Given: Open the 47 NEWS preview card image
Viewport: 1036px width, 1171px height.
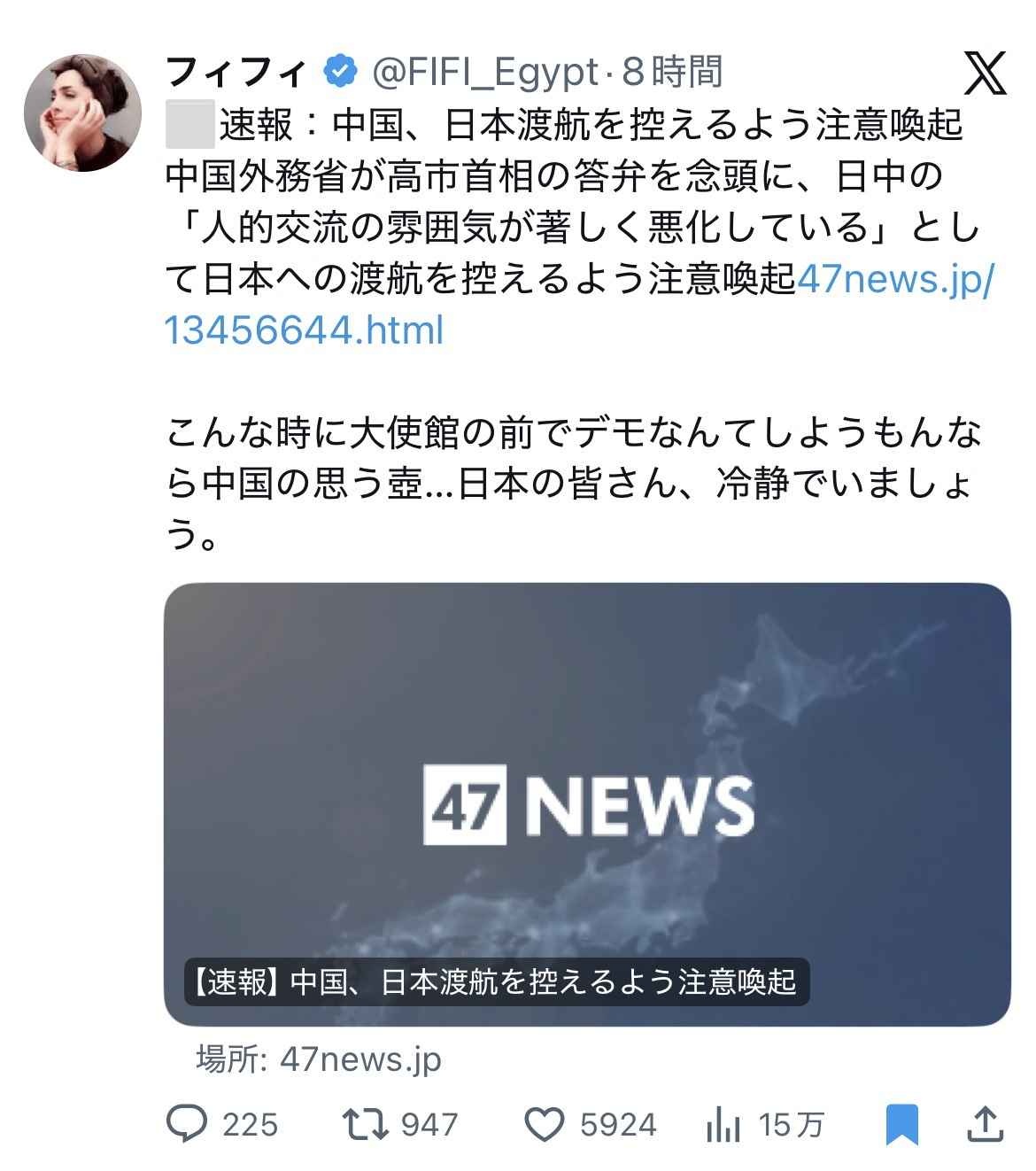Looking at the screenshot, I should click(587, 804).
